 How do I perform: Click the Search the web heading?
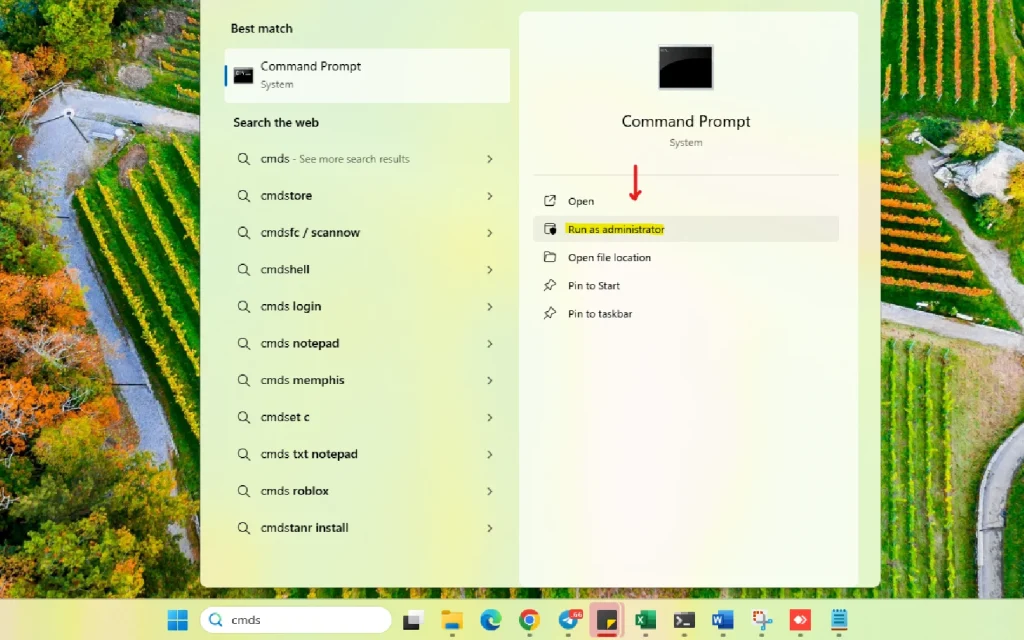[x=276, y=122]
